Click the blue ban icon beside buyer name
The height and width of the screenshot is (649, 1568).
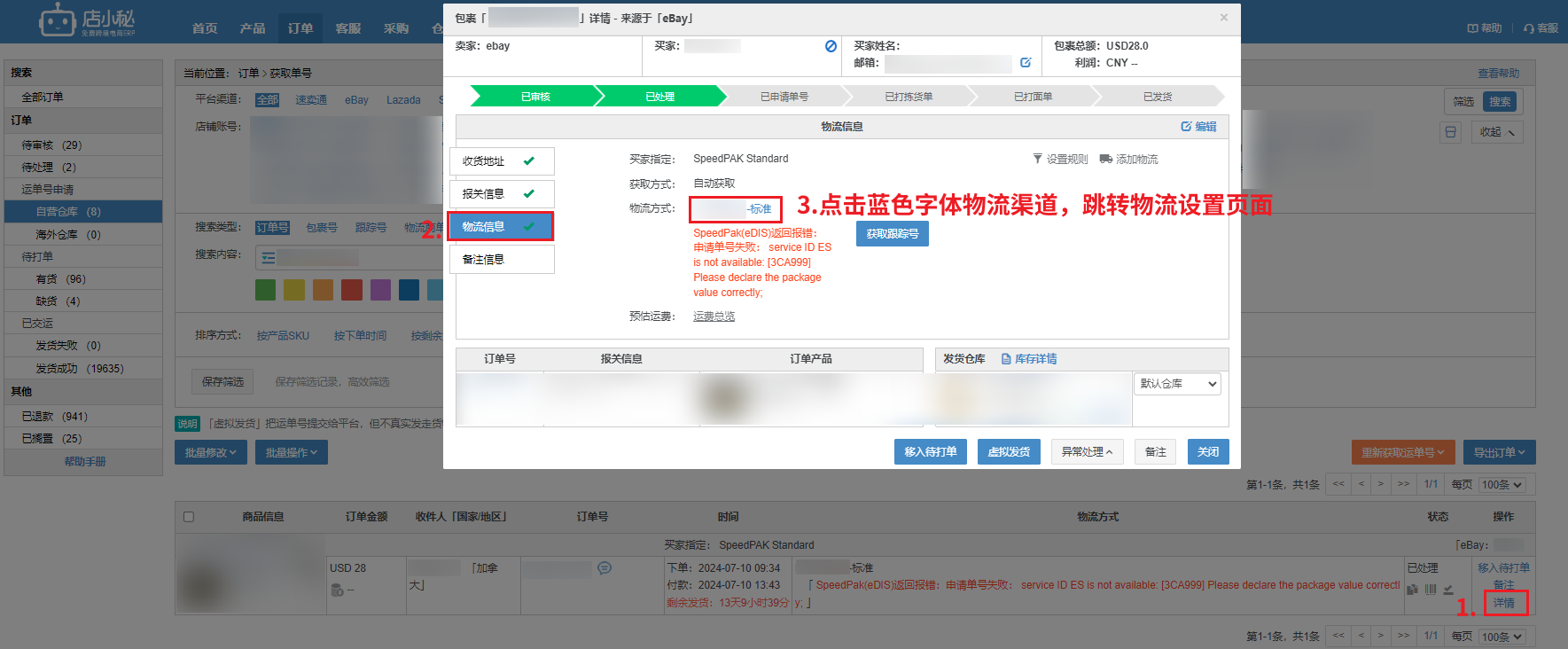(x=831, y=46)
